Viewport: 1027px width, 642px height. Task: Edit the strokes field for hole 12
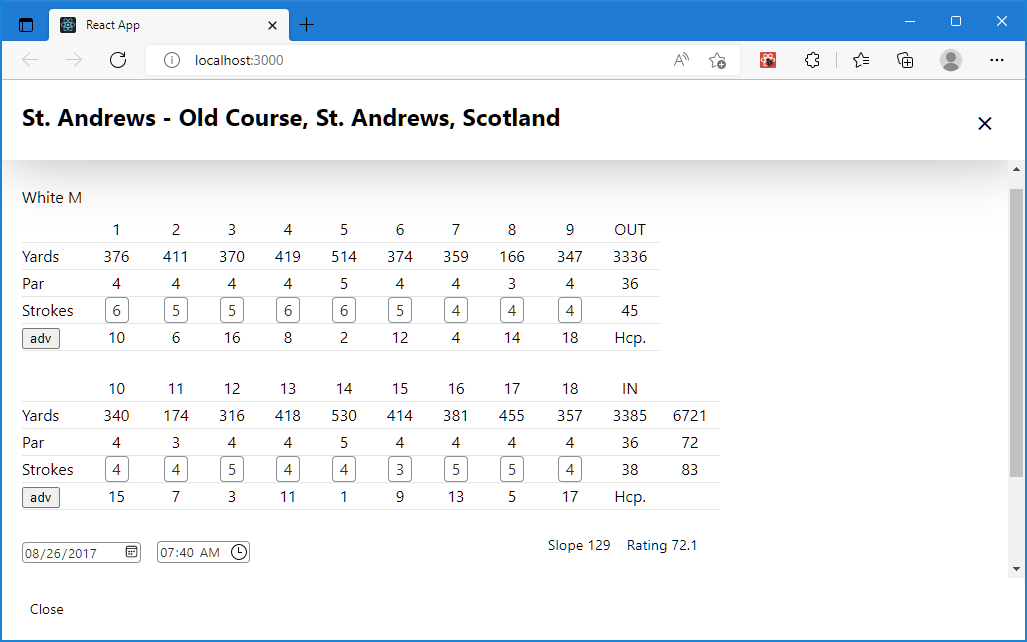point(232,470)
